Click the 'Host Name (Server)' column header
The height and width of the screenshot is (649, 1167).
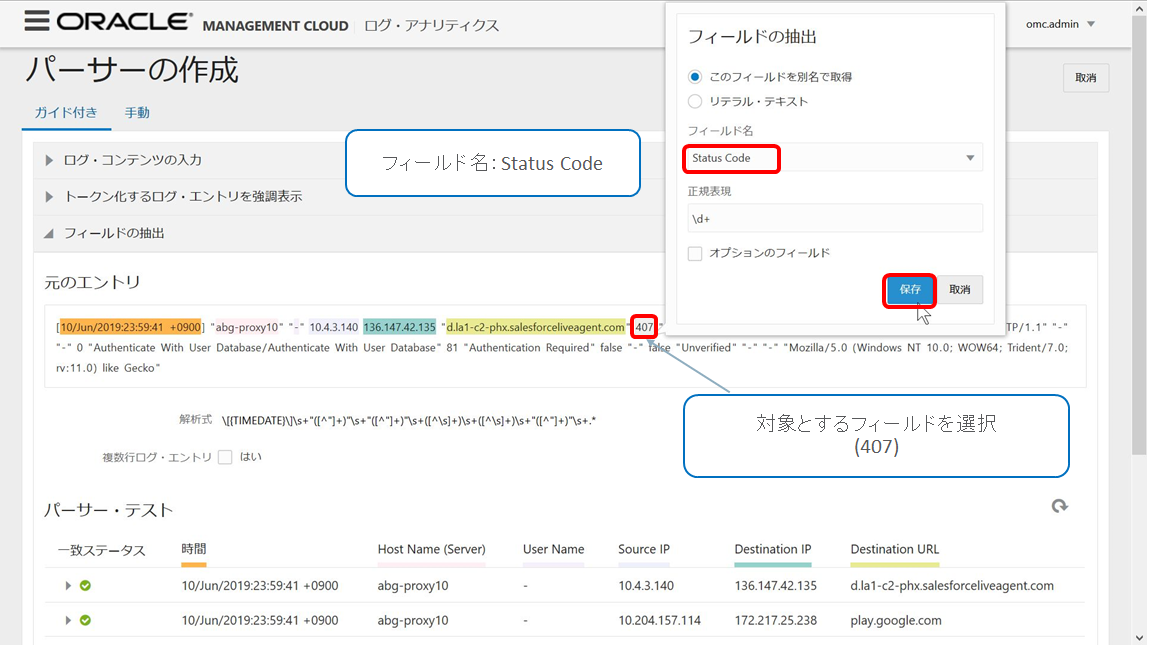(x=431, y=549)
